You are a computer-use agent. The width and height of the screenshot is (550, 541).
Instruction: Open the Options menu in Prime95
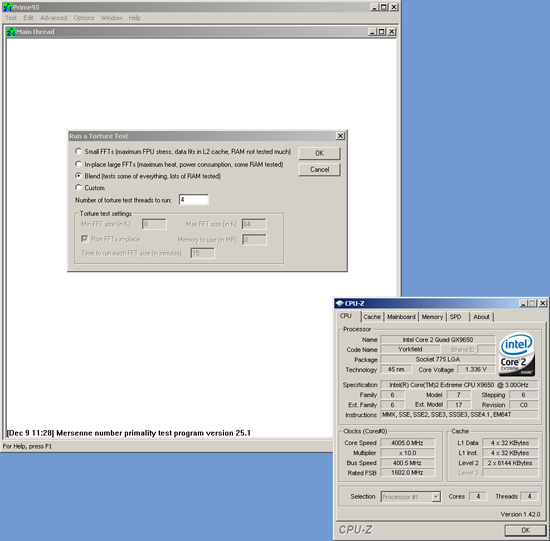click(84, 18)
